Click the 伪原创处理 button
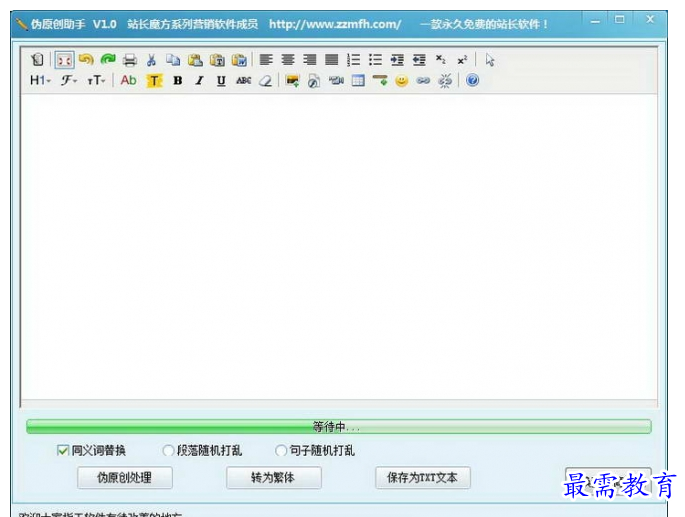The width and height of the screenshot is (685, 517). click(125, 477)
